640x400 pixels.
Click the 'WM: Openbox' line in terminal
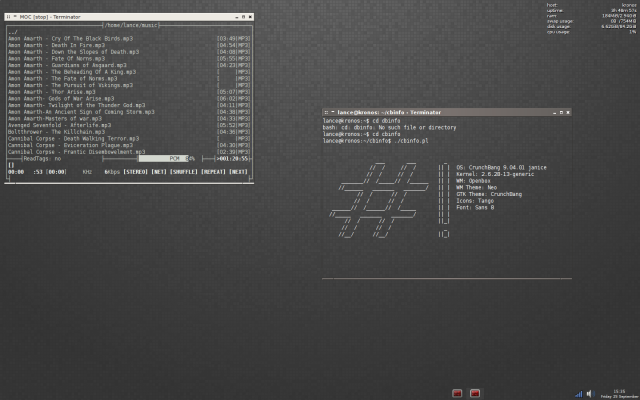click(473, 181)
